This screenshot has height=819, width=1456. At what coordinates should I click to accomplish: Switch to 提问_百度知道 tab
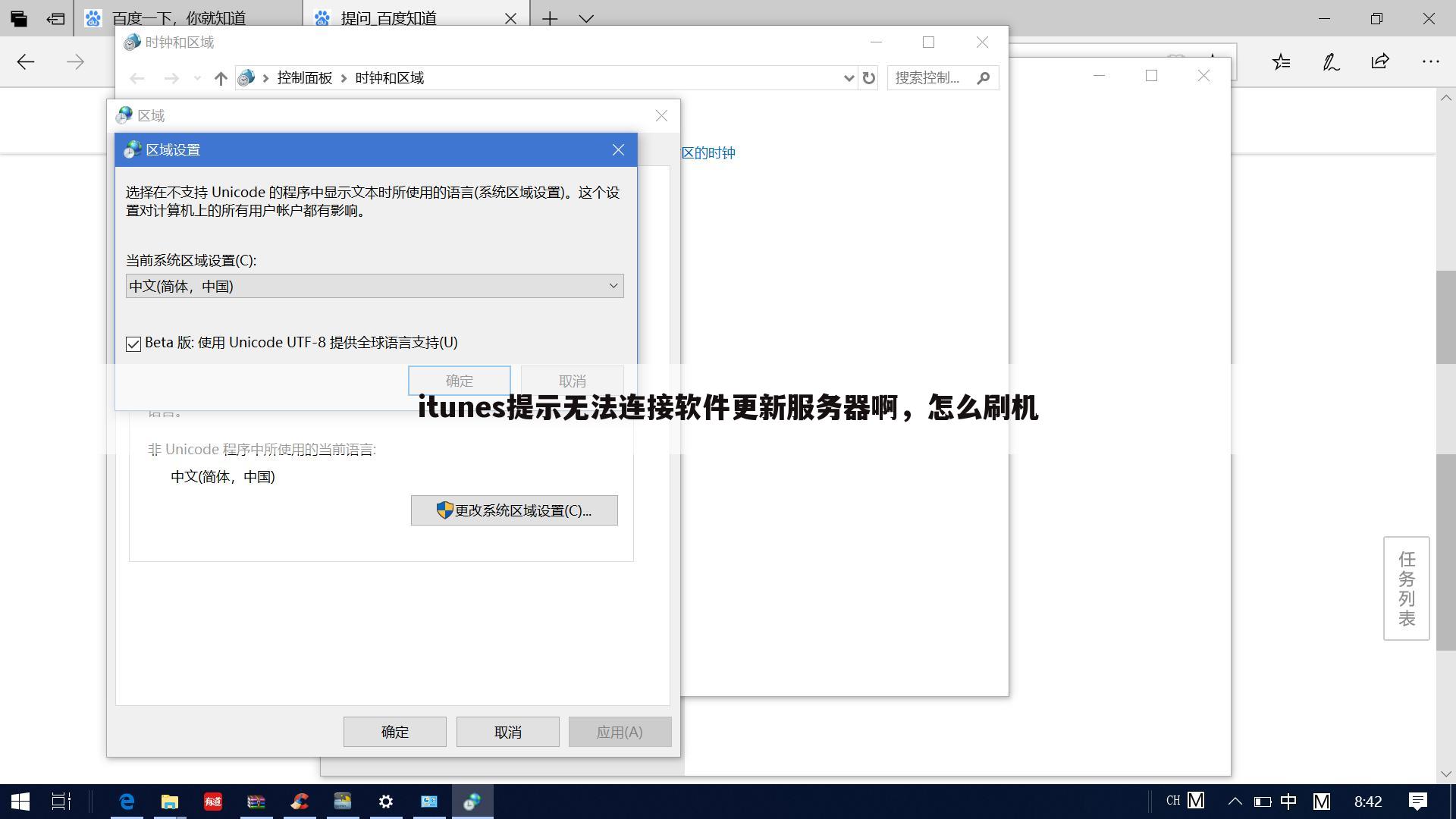tap(416, 18)
